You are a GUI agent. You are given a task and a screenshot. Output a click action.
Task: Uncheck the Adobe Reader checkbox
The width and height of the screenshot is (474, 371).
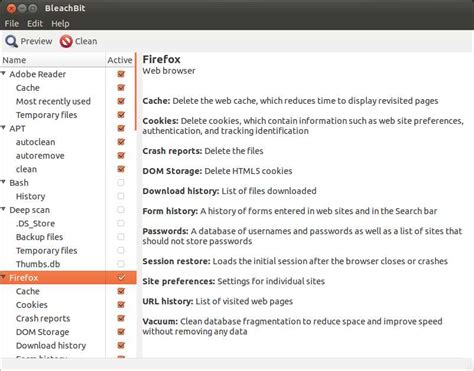(x=121, y=74)
